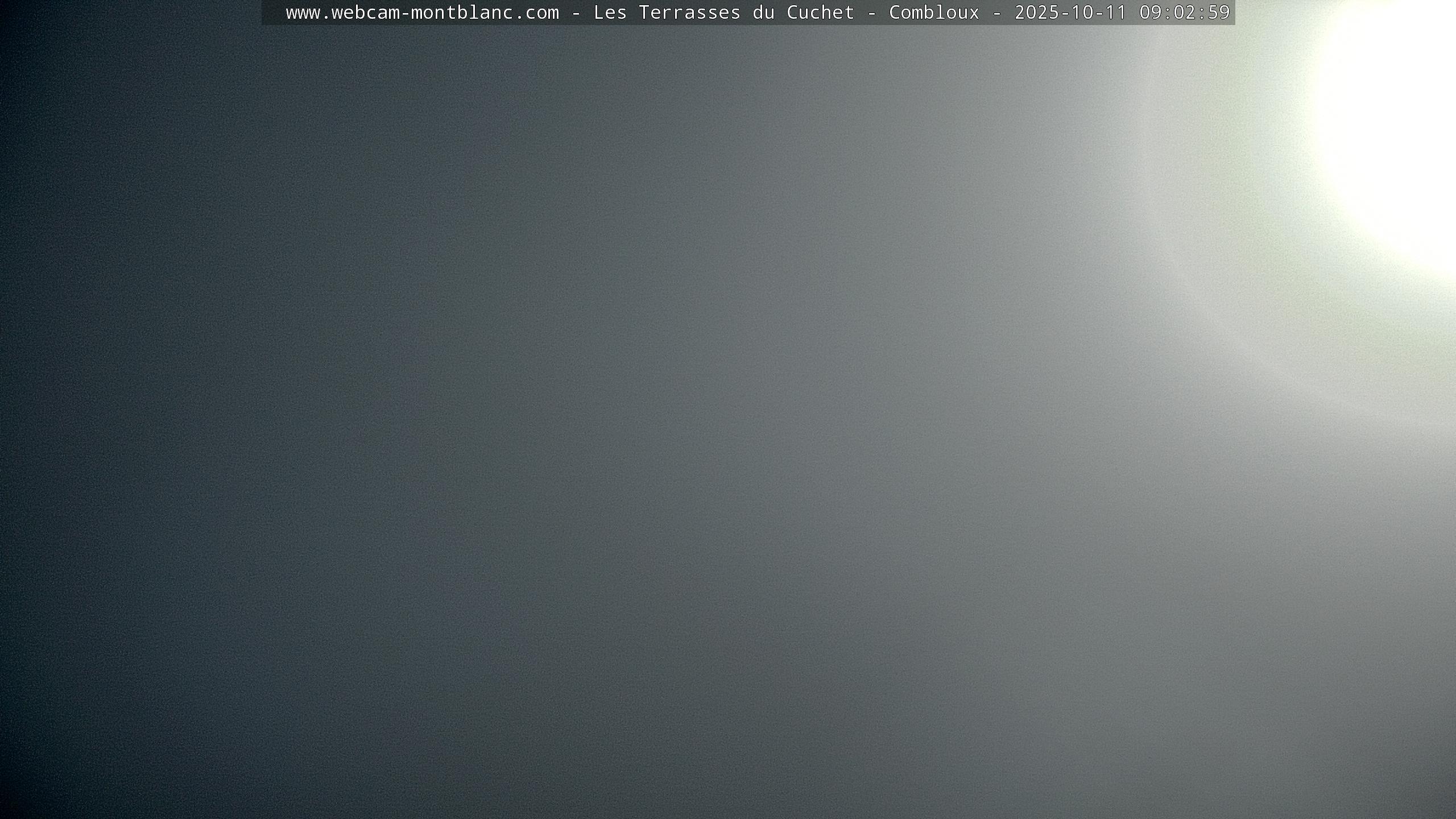Screen dimensions: 1456x819
Task: Click the word "du" before Cuchet
Action: tap(763, 13)
